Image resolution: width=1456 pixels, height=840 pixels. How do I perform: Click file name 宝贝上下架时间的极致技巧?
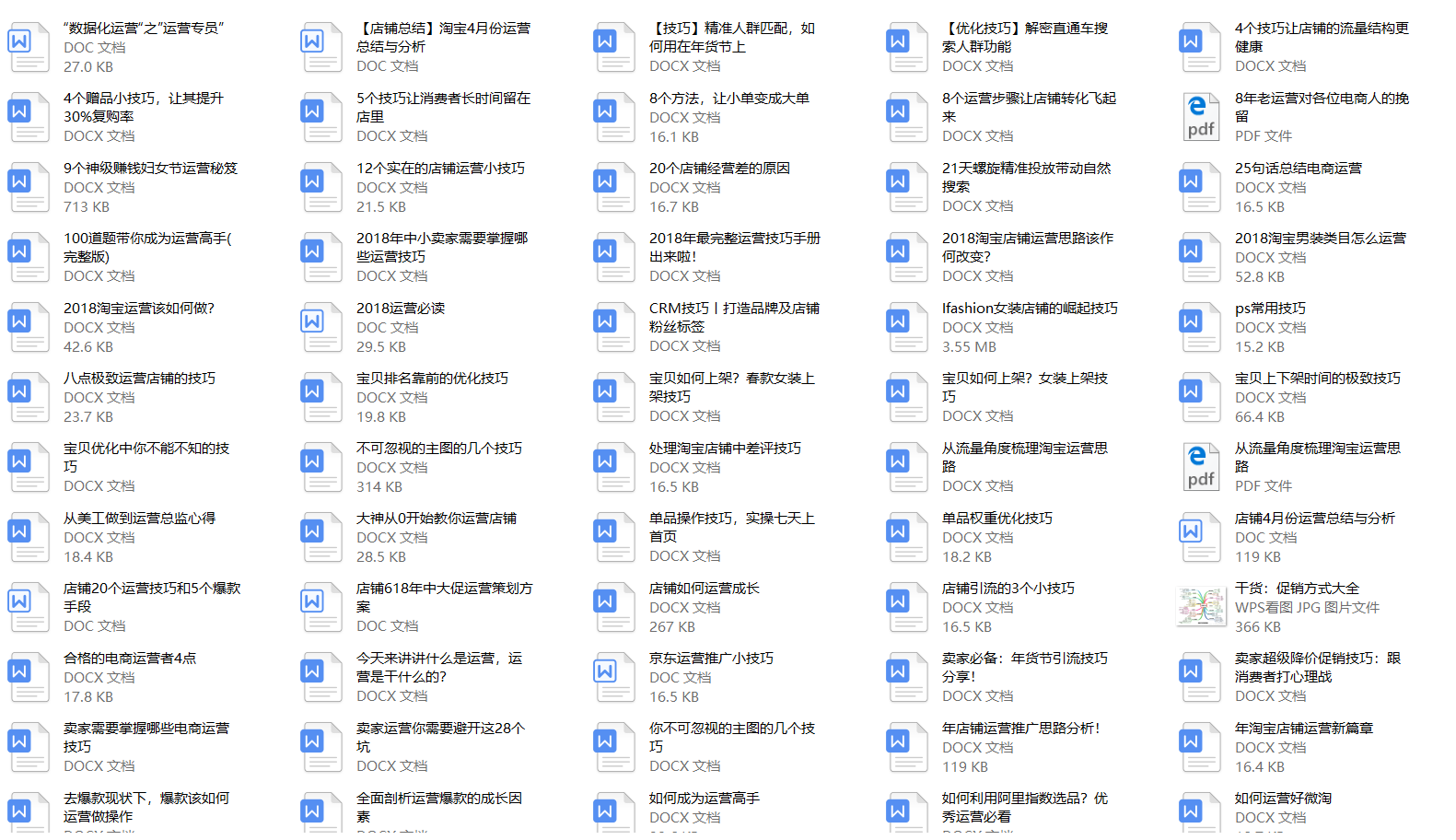pyautogui.click(x=1318, y=378)
